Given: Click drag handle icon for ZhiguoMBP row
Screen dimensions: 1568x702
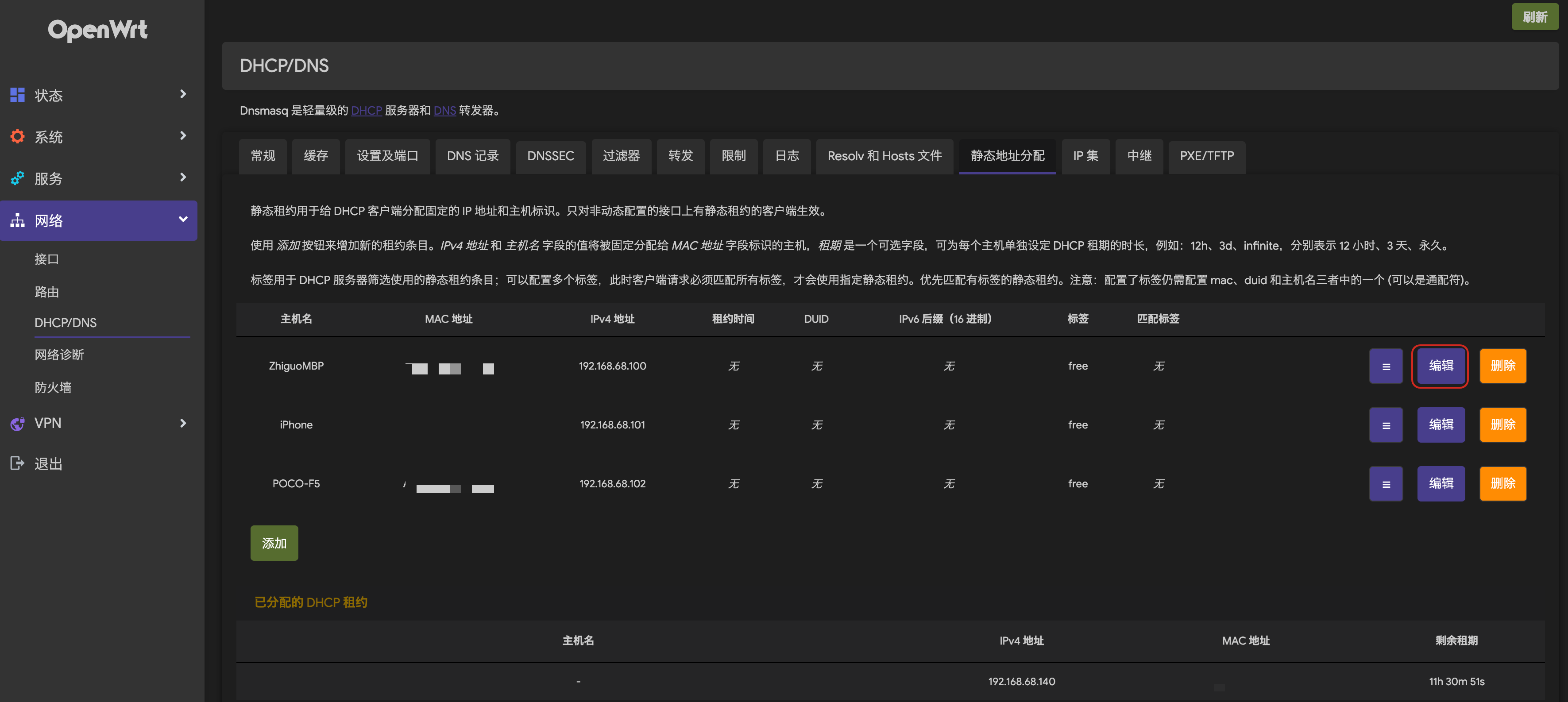Looking at the screenshot, I should pyautogui.click(x=1386, y=366).
